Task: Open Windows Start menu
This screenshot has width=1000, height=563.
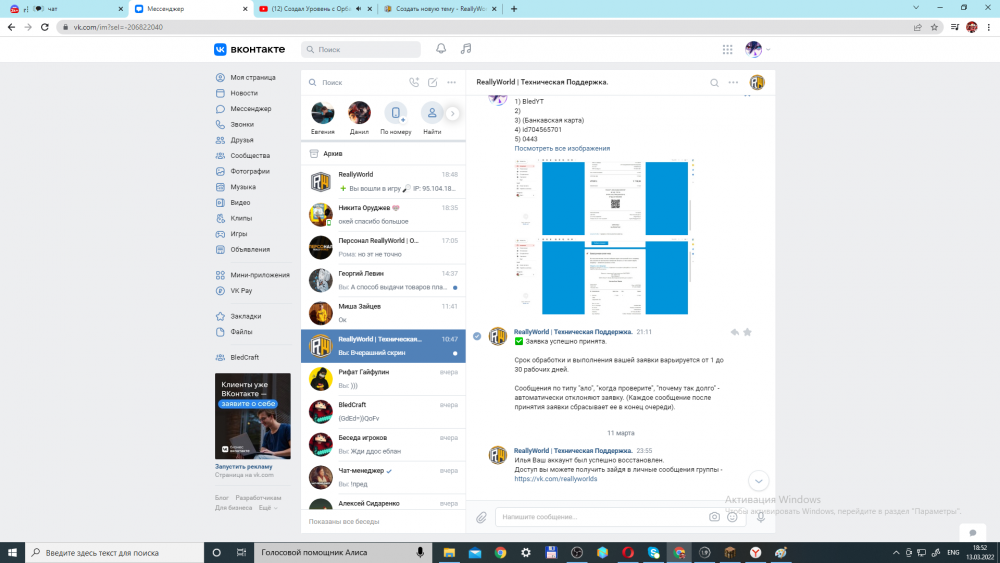Action: [x=12, y=553]
